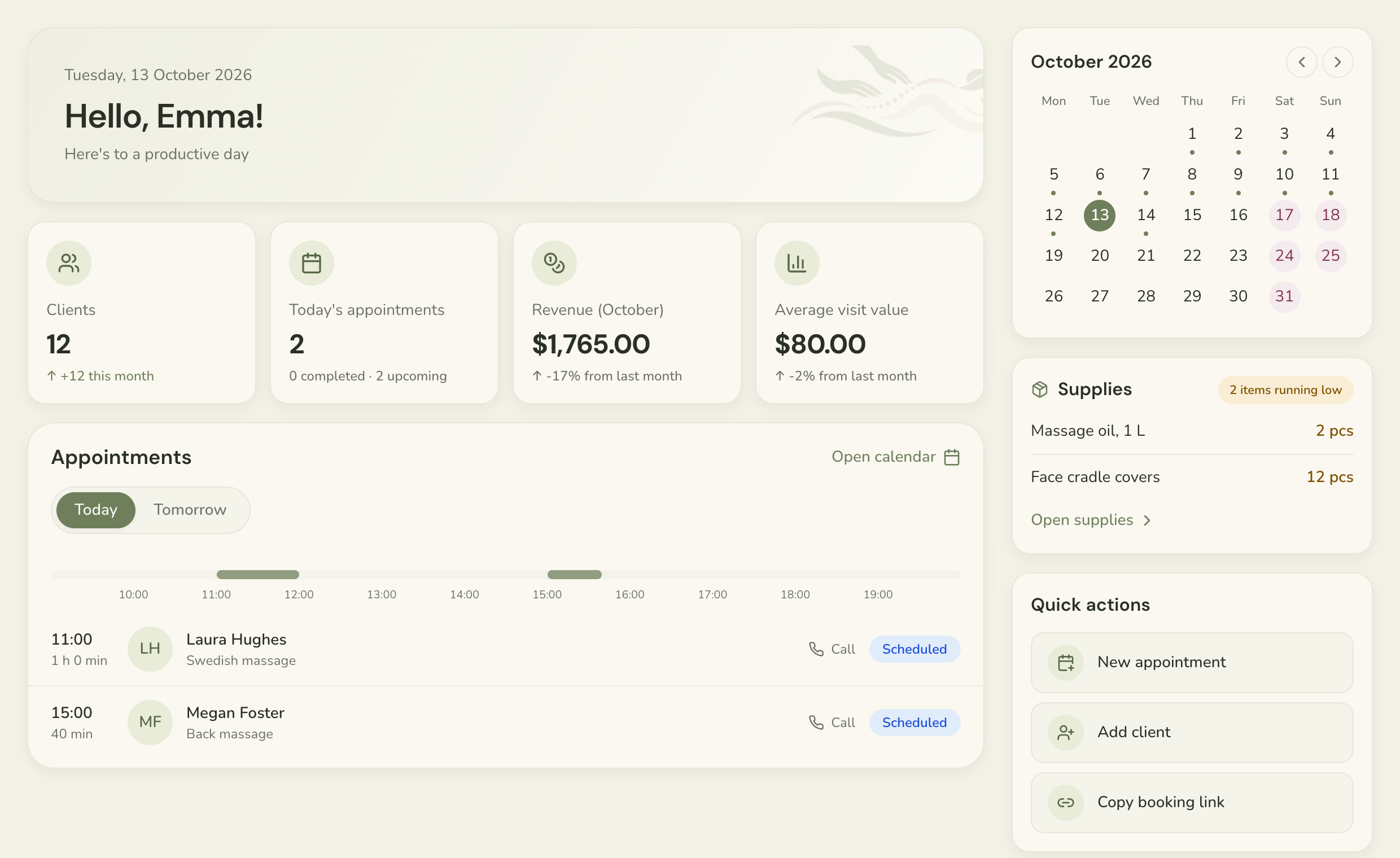Viewport: 1400px width, 858px height.
Task: Select October 25 in the calendar
Action: [x=1330, y=256]
